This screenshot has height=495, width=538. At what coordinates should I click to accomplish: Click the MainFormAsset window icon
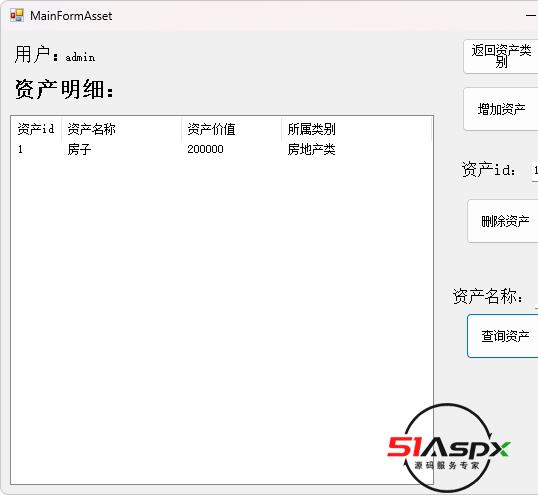[x=17, y=15]
